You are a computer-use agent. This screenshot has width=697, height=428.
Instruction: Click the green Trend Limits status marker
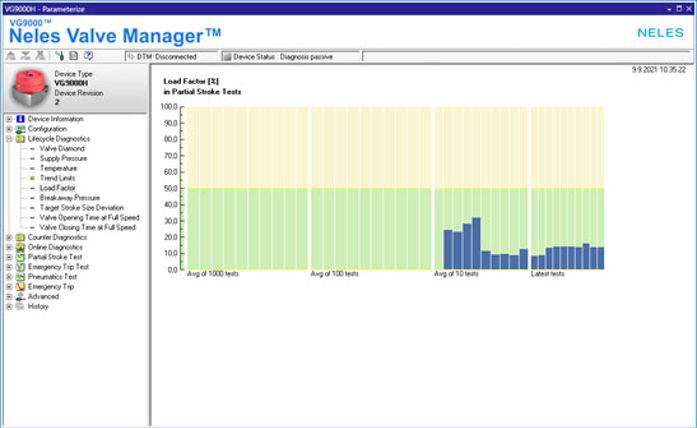[x=32, y=178]
